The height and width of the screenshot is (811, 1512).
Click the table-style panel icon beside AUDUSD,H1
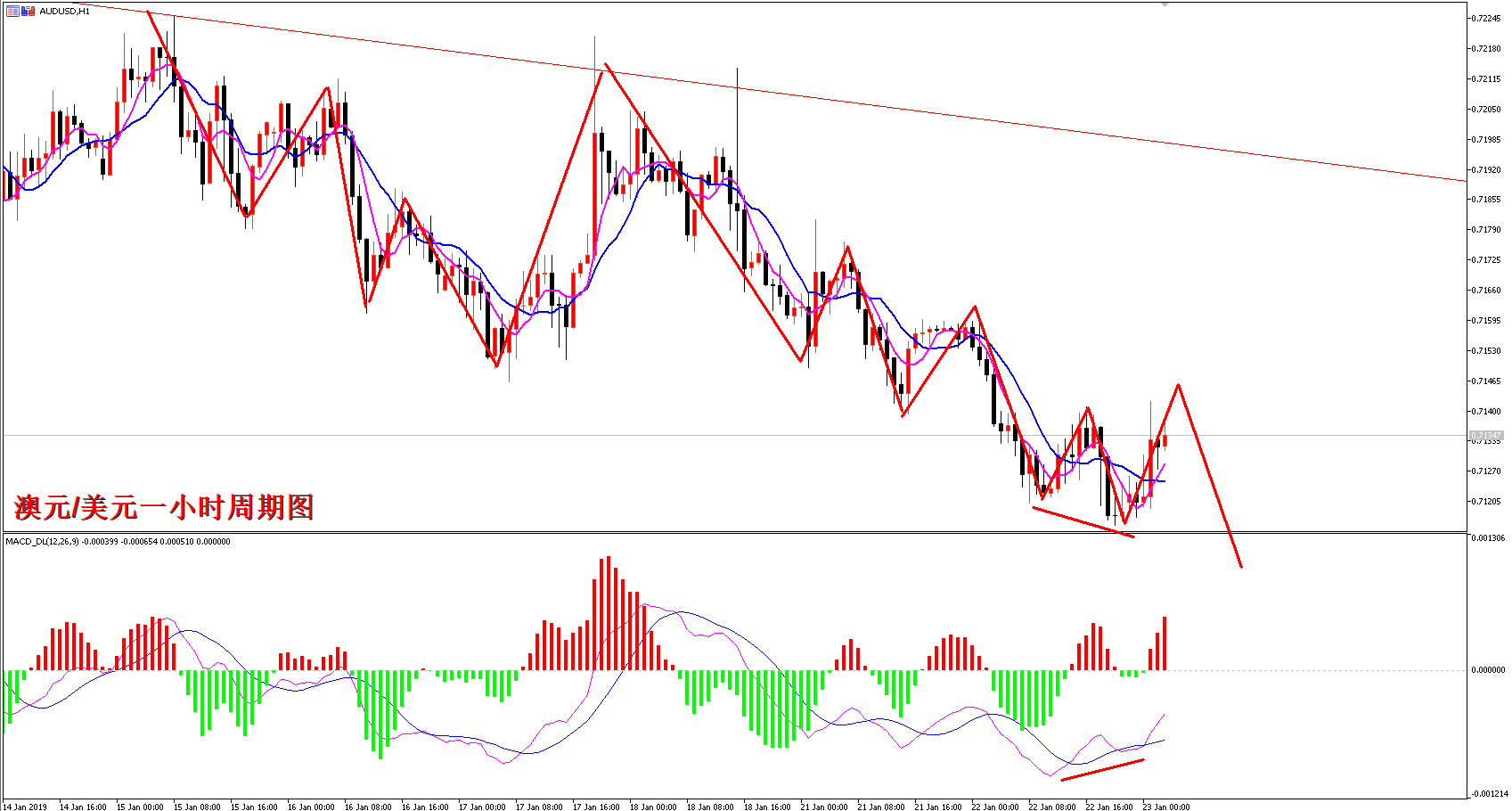point(12,11)
